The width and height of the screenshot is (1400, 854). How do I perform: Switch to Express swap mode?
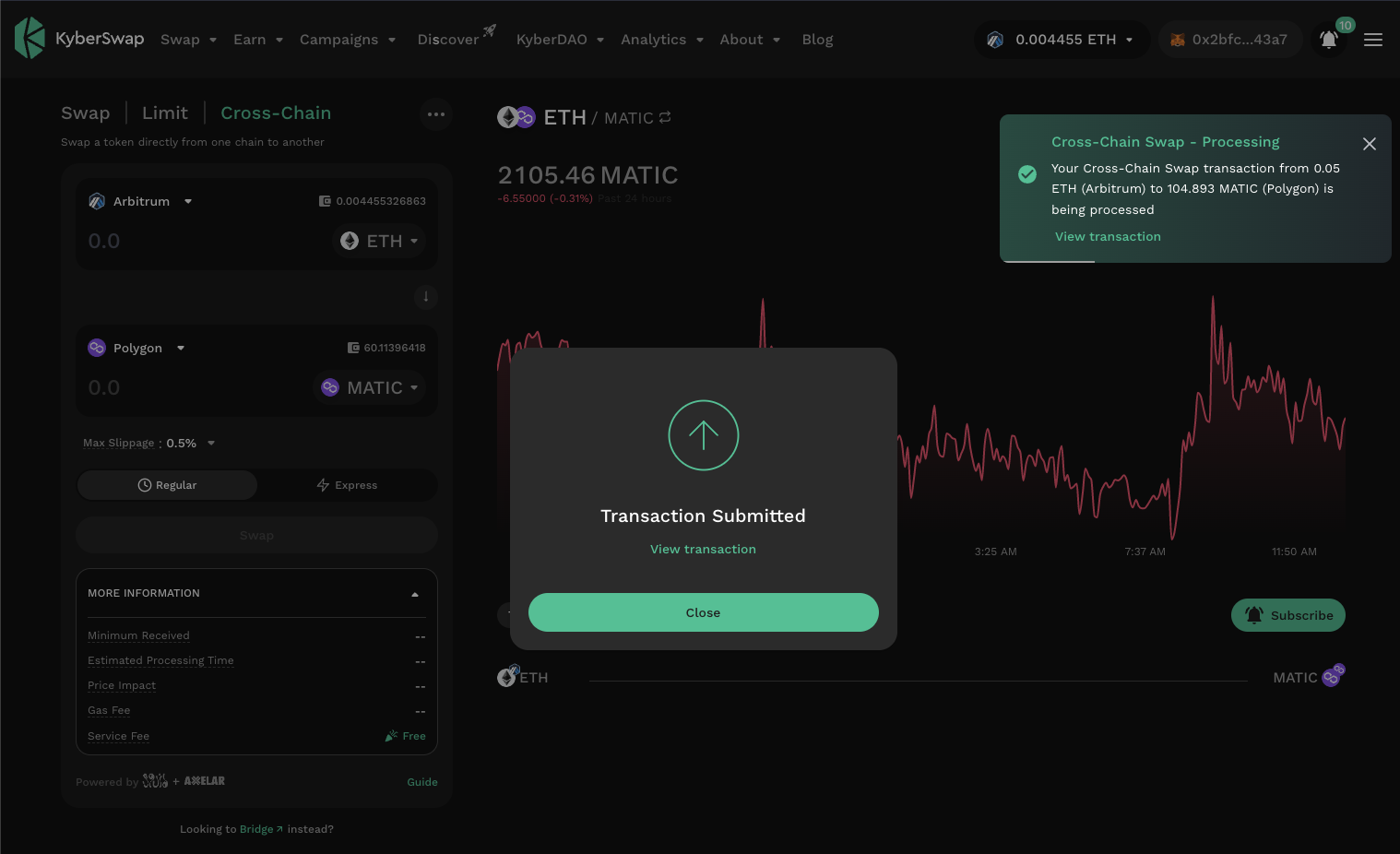pos(347,485)
